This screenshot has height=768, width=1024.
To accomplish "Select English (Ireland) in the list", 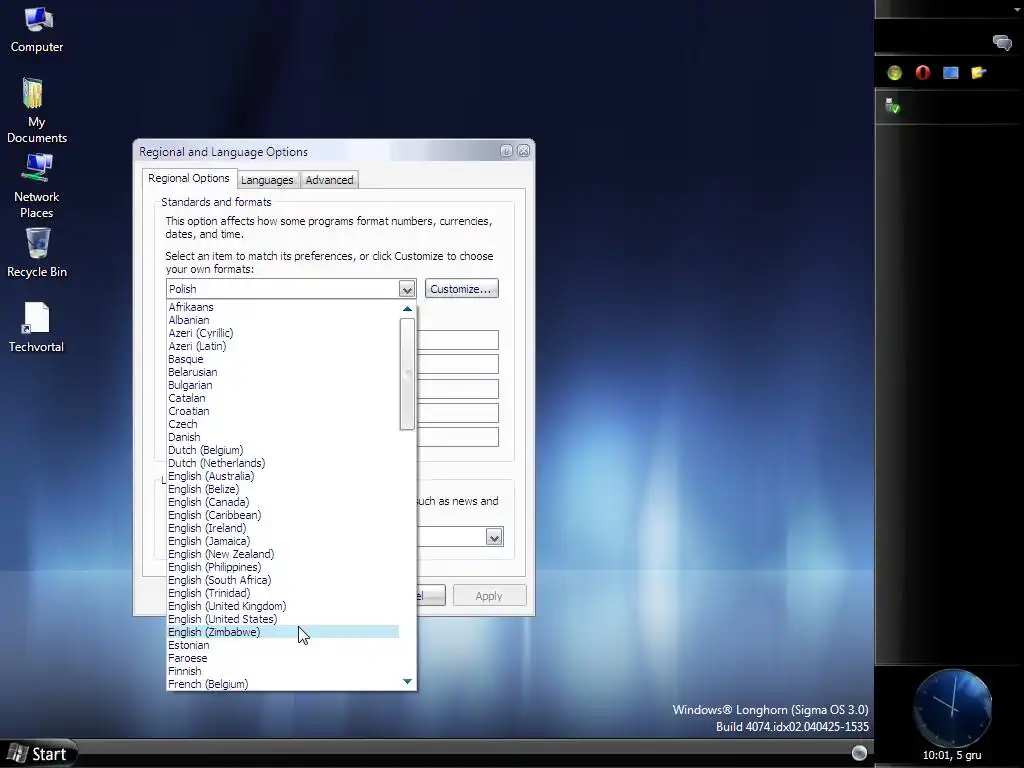I will click(x=283, y=528).
